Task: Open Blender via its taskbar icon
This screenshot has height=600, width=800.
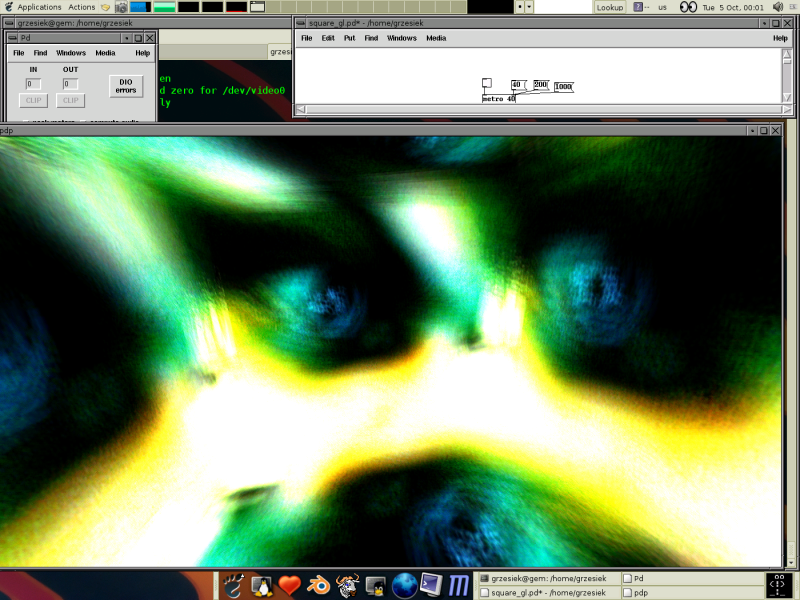Action: 320,584
